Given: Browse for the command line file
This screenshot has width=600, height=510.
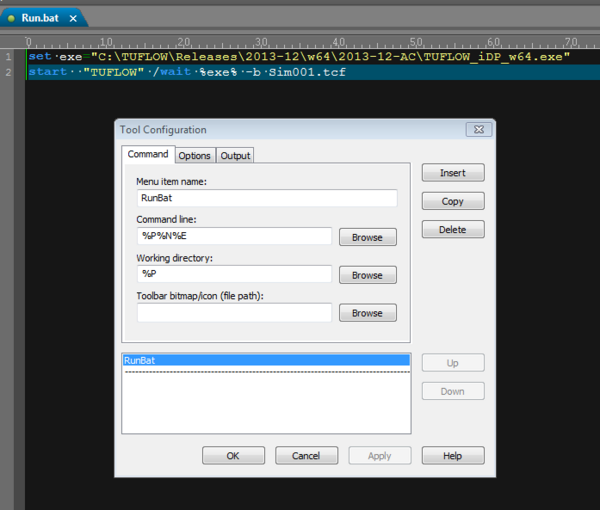Looking at the screenshot, I should tap(367, 237).
